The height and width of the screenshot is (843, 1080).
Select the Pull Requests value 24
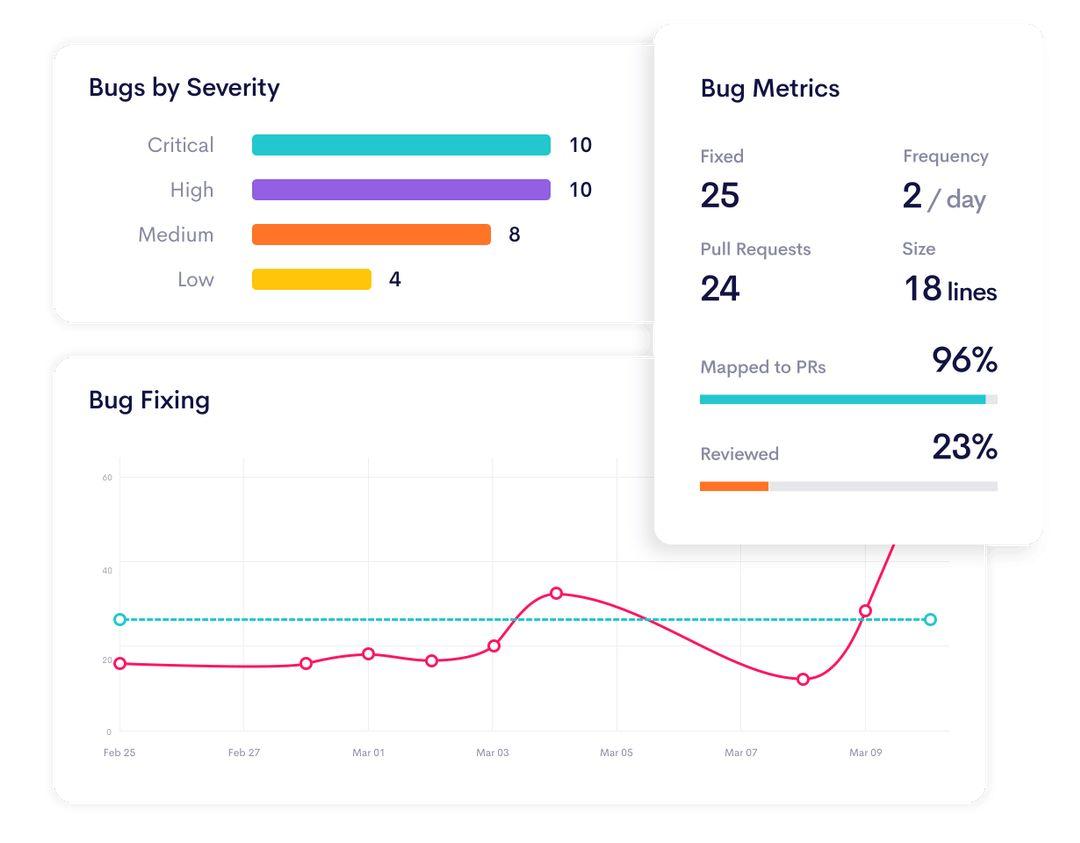tap(719, 289)
